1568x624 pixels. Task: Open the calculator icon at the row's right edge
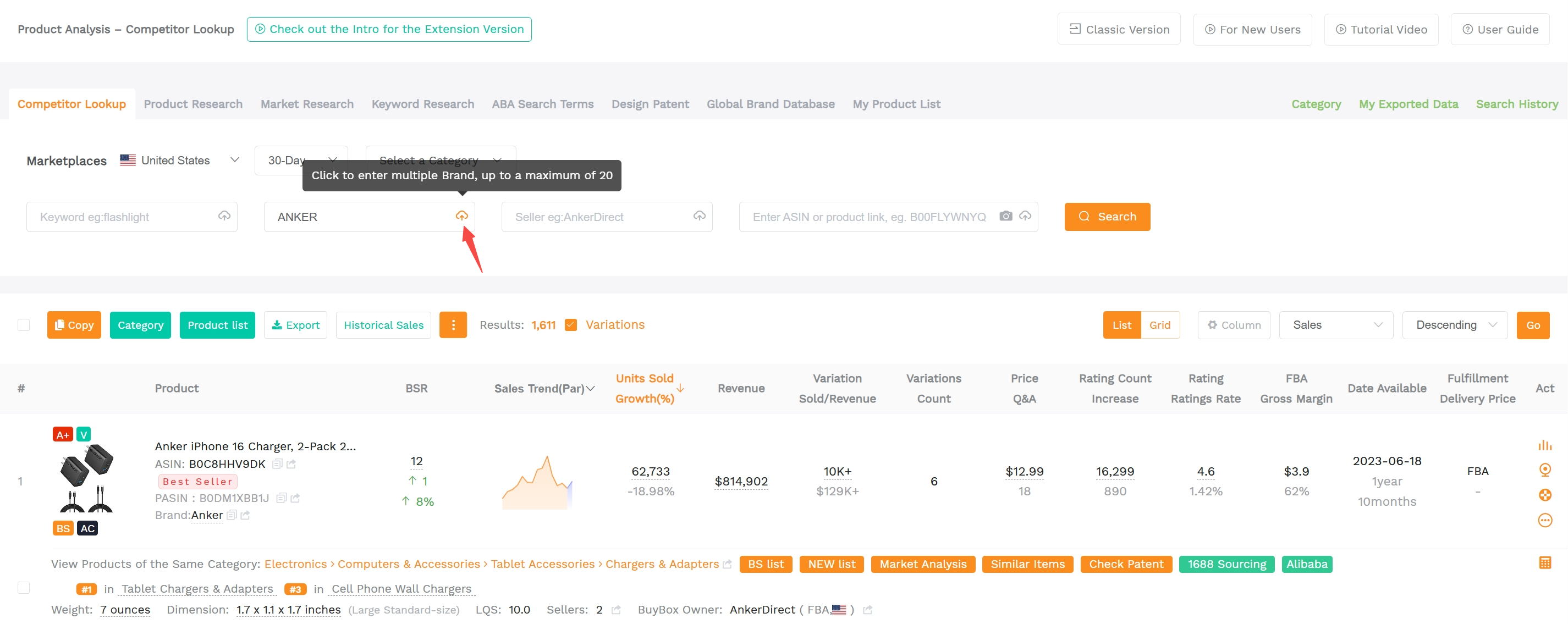[x=1544, y=562]
